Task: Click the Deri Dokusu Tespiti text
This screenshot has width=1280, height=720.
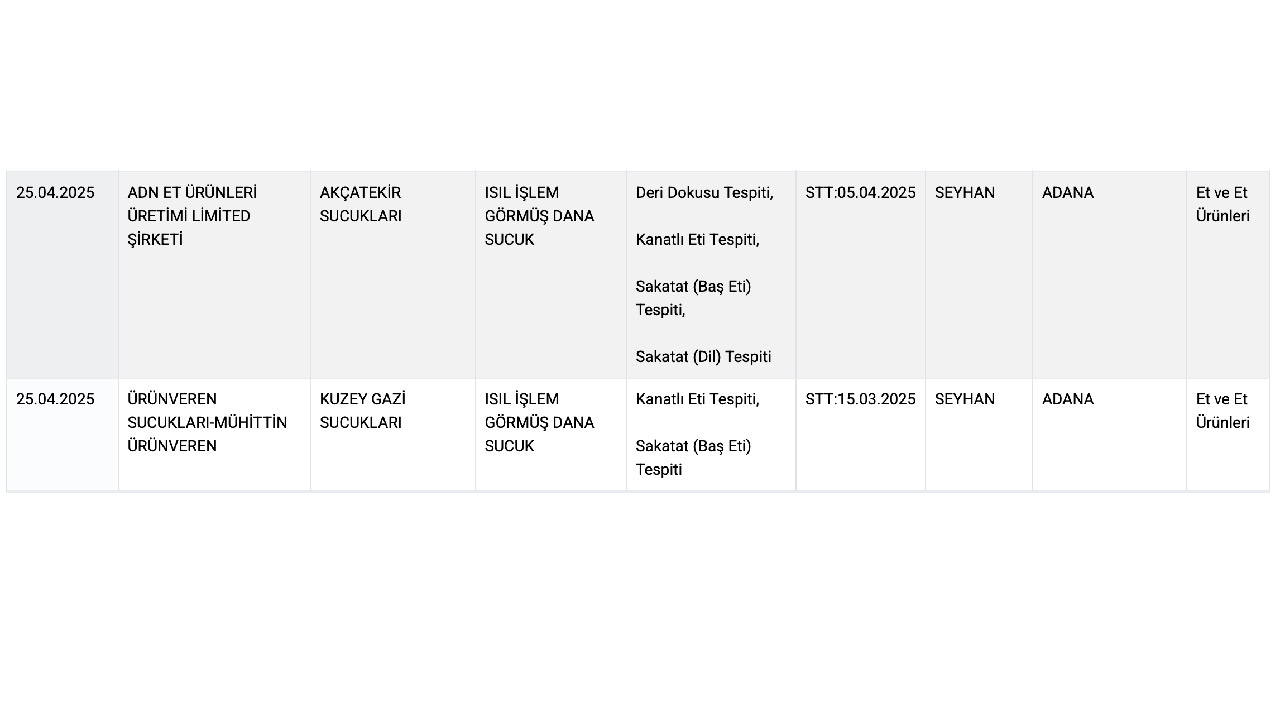Action: click(704, 193)
